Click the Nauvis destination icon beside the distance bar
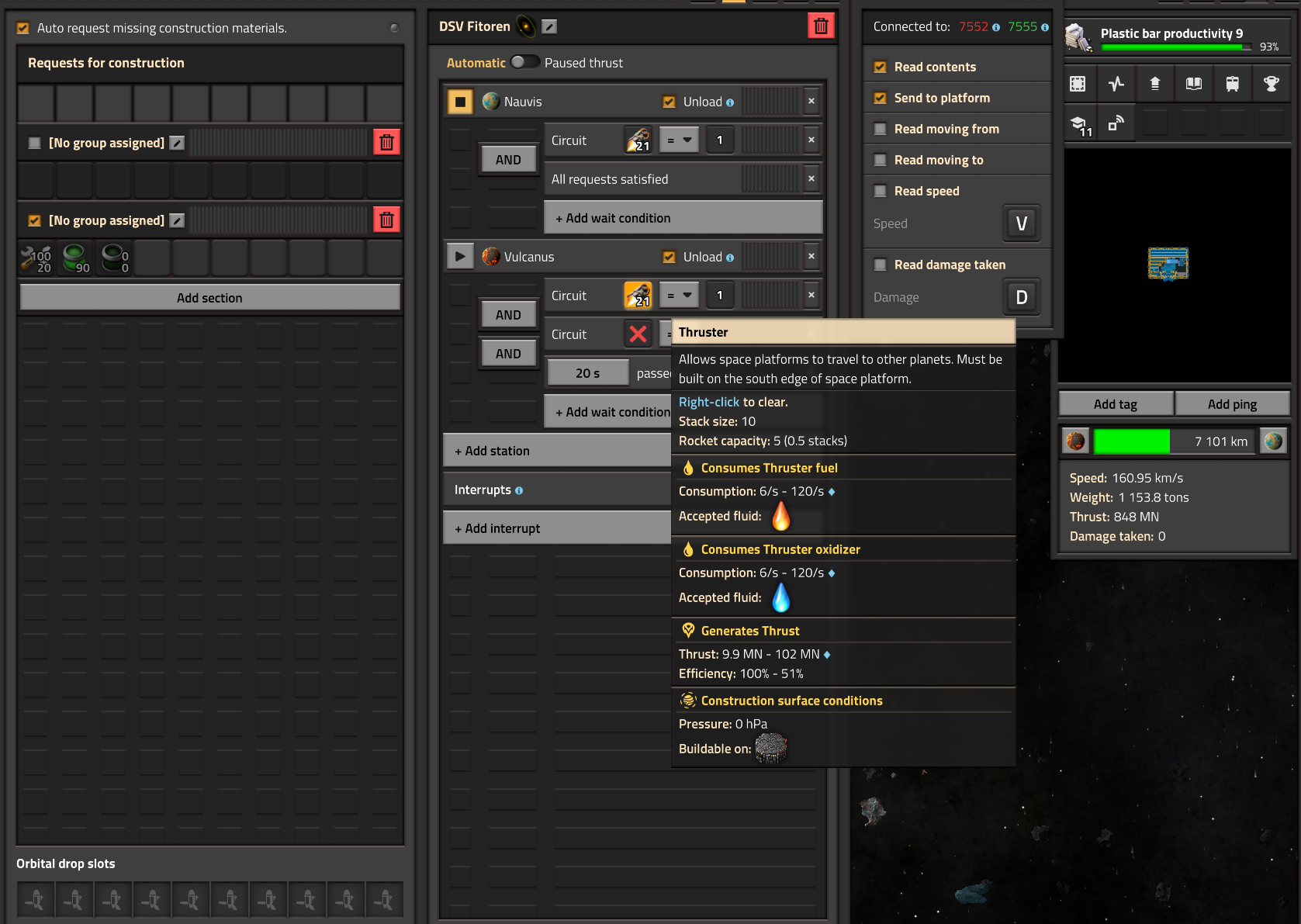 click(x=1273, y=441)
